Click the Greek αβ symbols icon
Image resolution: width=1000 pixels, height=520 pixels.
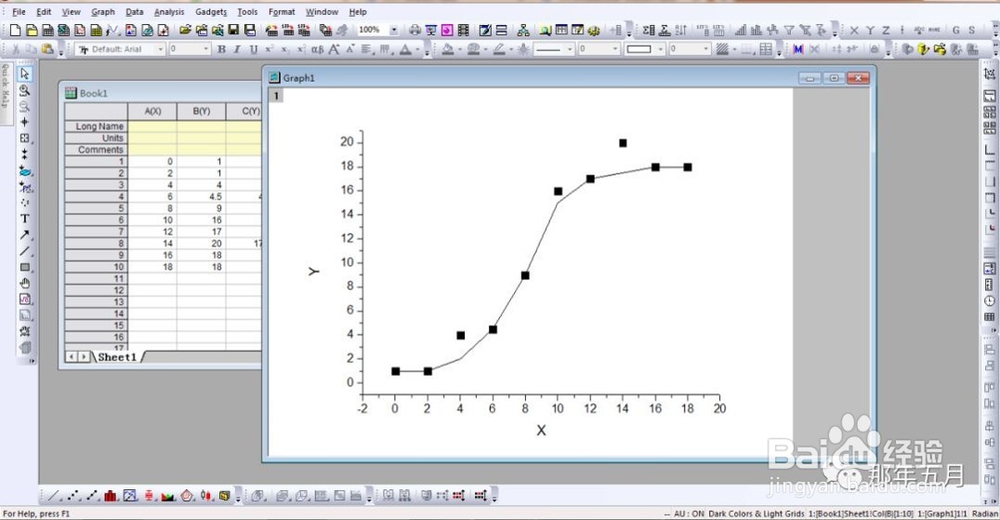point(317,49)
